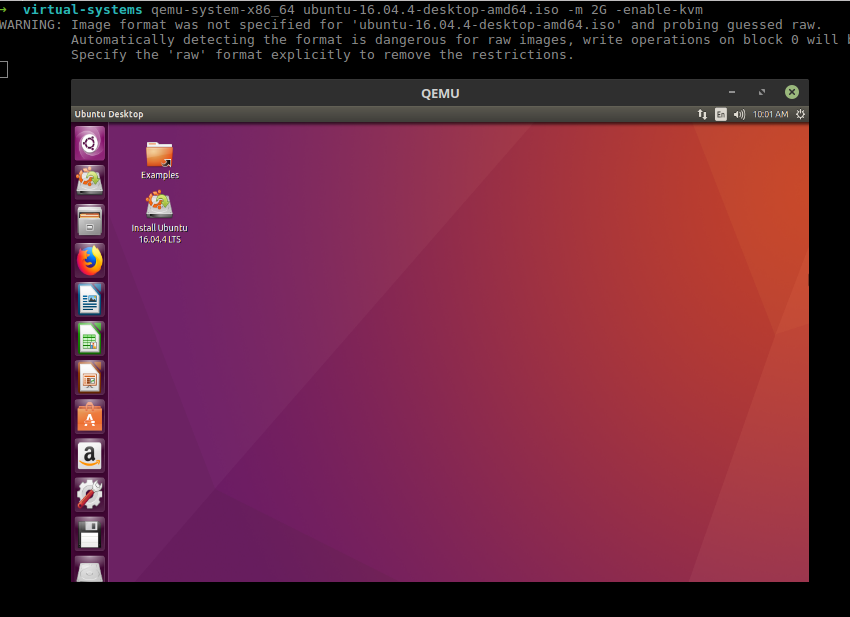Click the WARNING: text in terminal output

click(x=31, y=25)
